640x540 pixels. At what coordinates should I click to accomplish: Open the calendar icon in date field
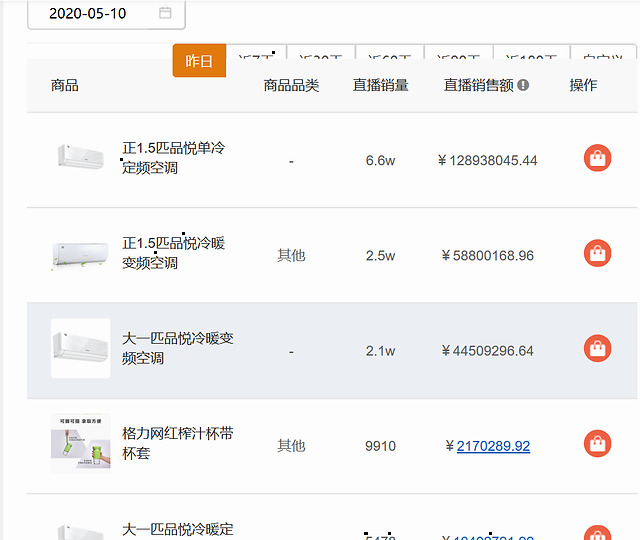pyautogui.click(x=165, y=13)
